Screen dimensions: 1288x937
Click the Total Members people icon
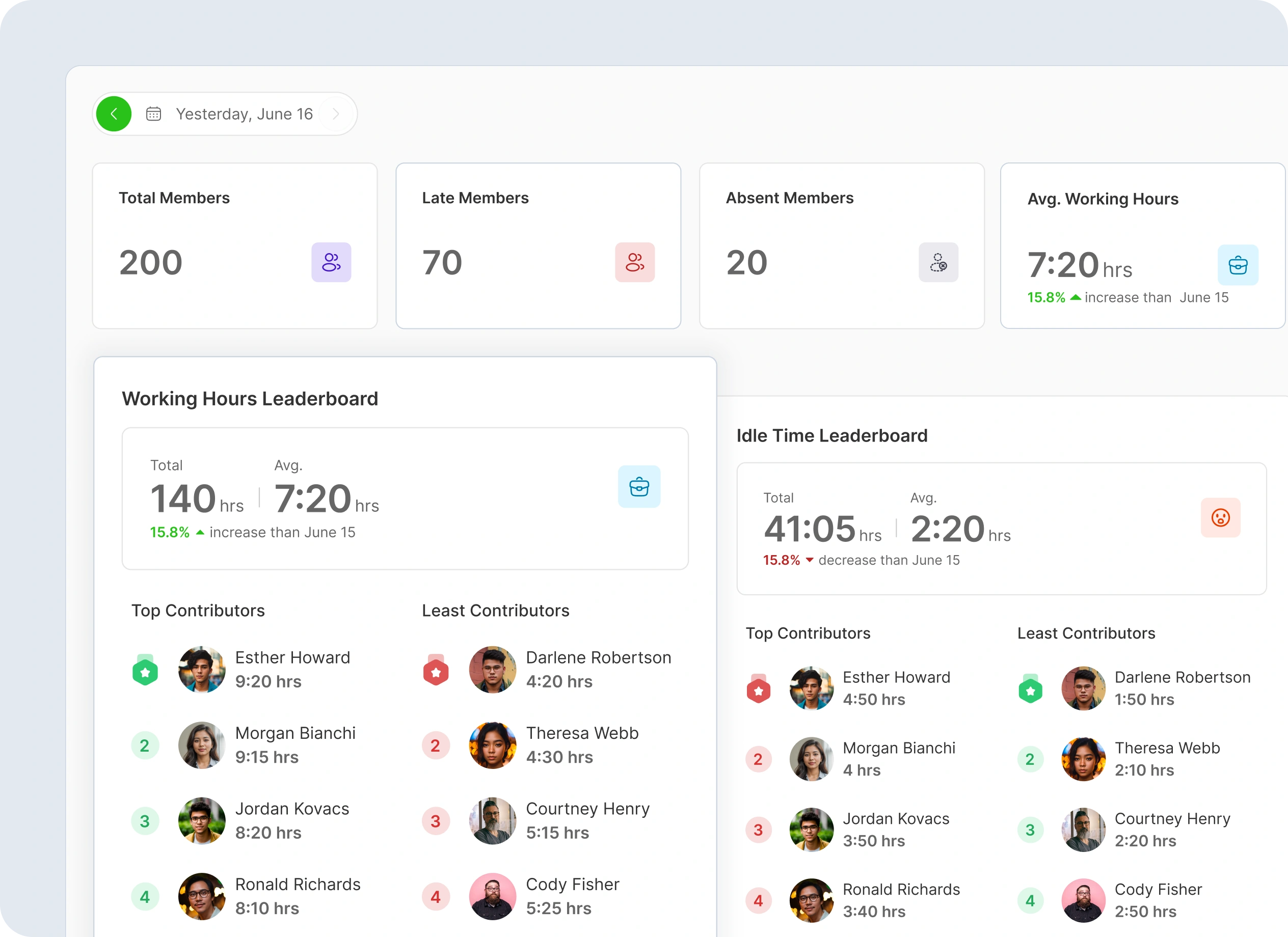pos(331,262)
